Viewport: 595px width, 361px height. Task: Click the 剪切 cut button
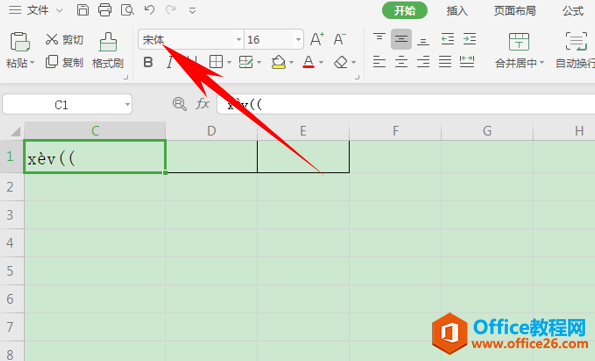(64, 39)
